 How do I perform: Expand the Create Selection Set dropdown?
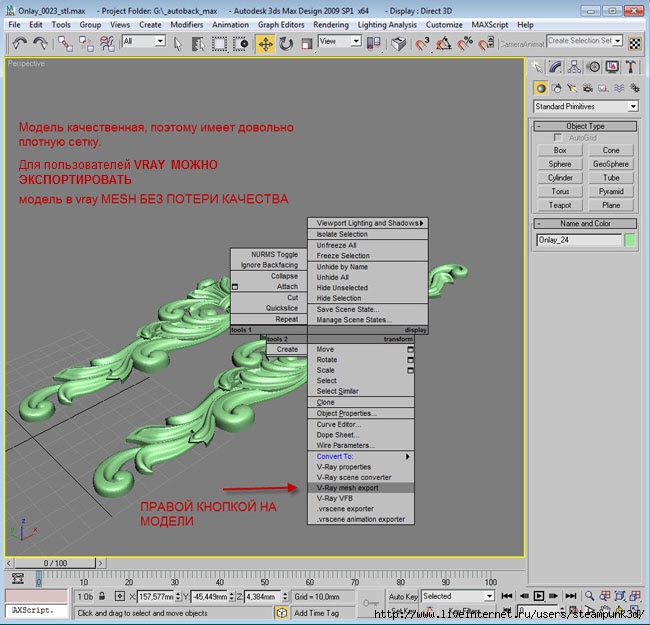618,41
